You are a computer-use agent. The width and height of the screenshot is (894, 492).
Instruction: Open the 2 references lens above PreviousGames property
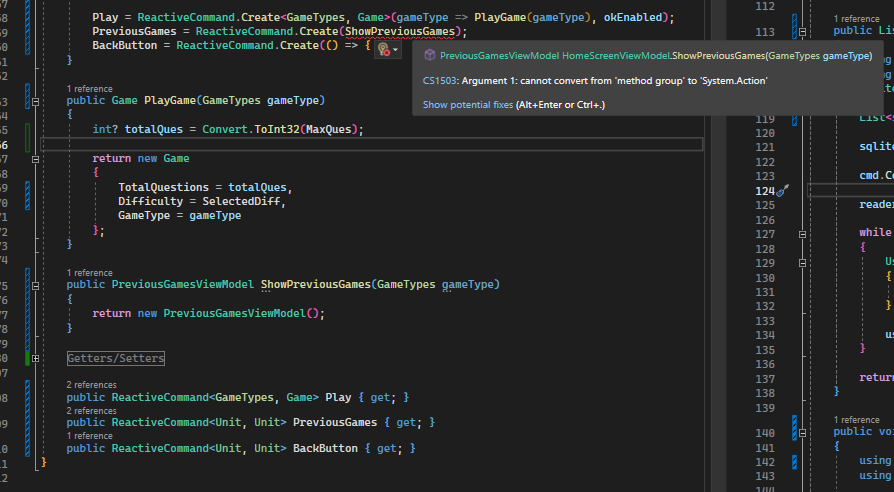(91, 411)
